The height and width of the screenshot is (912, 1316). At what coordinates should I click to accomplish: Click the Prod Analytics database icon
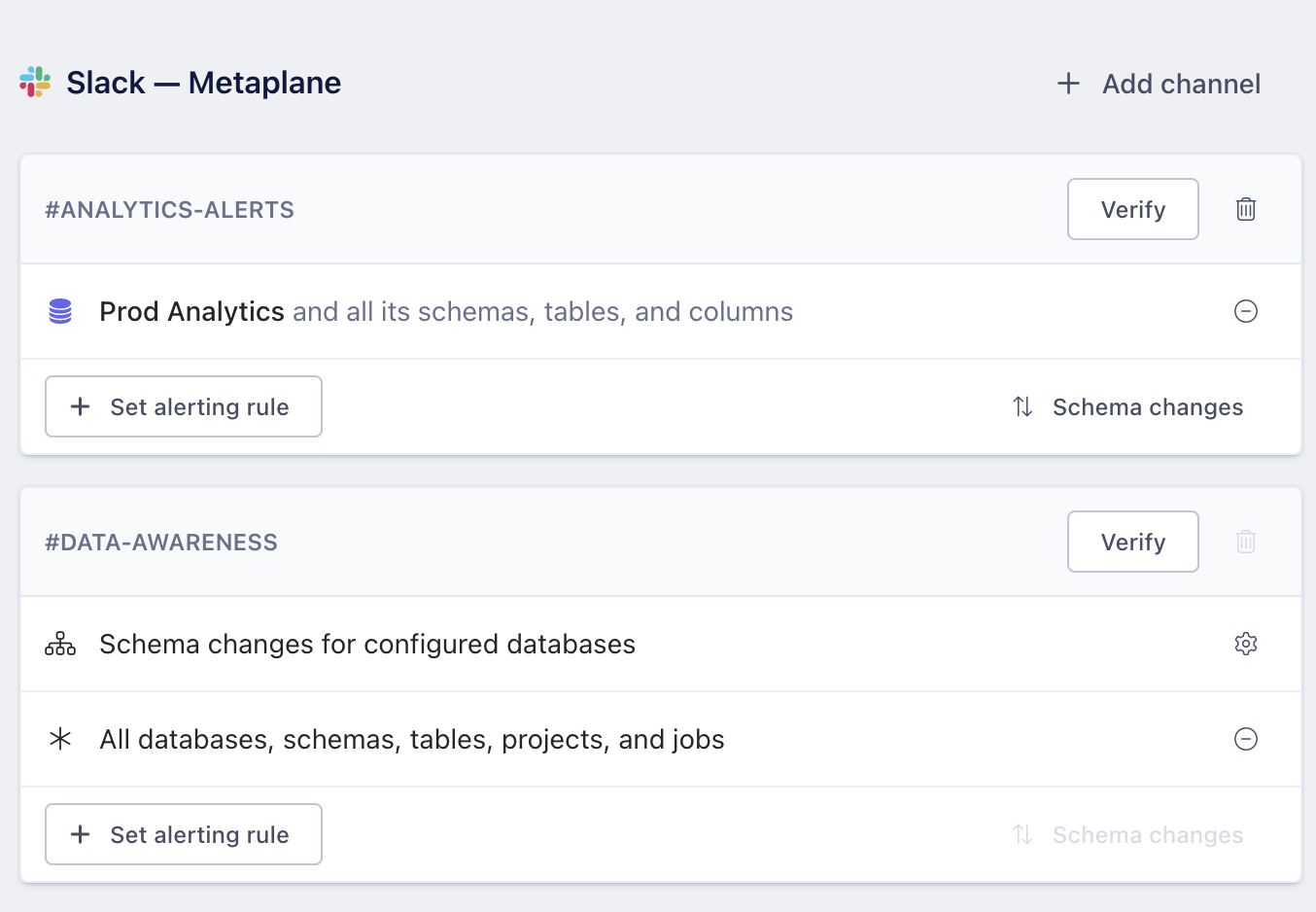(x=60, y=311)
